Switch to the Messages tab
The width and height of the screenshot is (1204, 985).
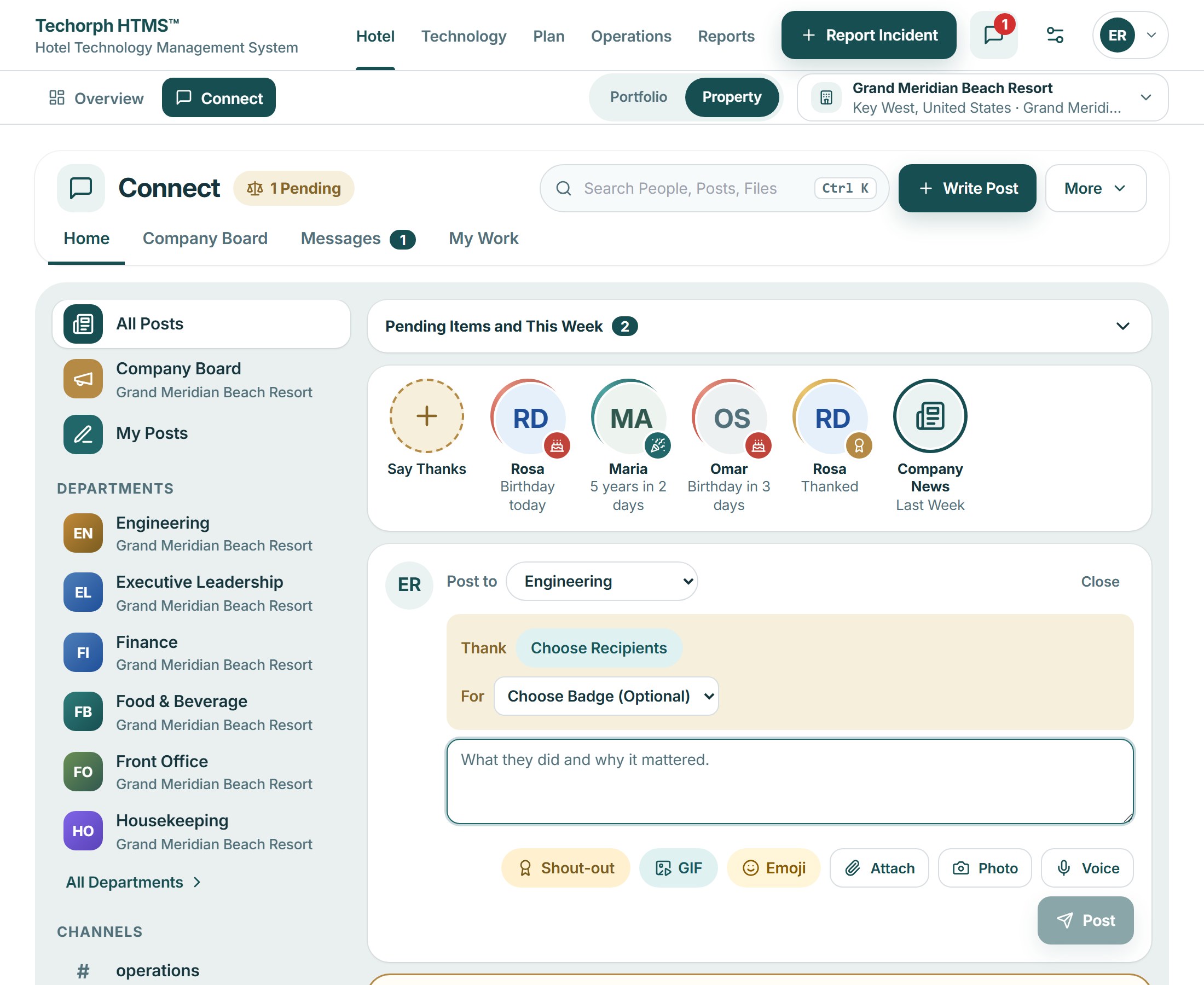coord(358,238)
